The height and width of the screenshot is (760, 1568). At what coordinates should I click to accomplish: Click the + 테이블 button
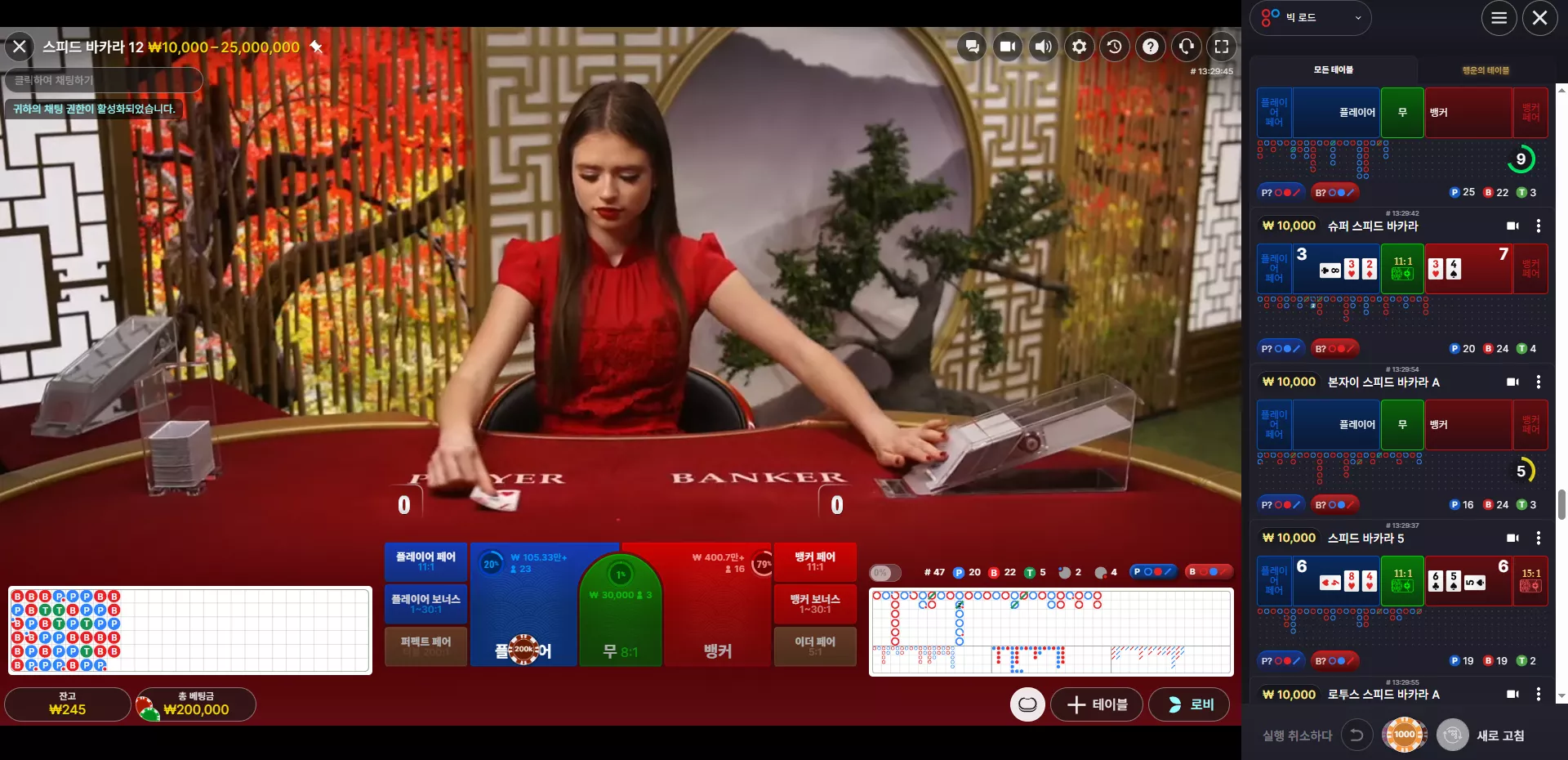click(x=1097, y=704)
